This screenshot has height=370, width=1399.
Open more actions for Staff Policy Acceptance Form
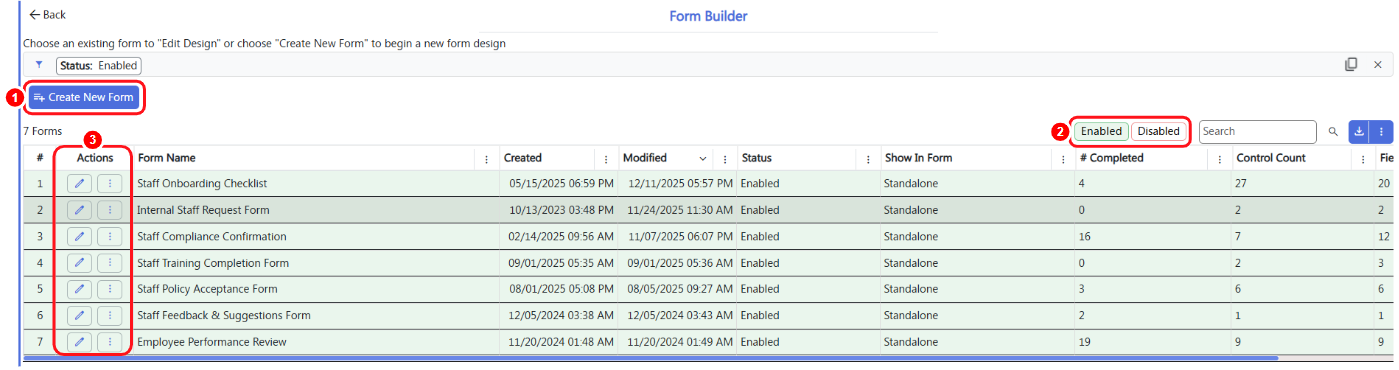click(x=109, y=289)
